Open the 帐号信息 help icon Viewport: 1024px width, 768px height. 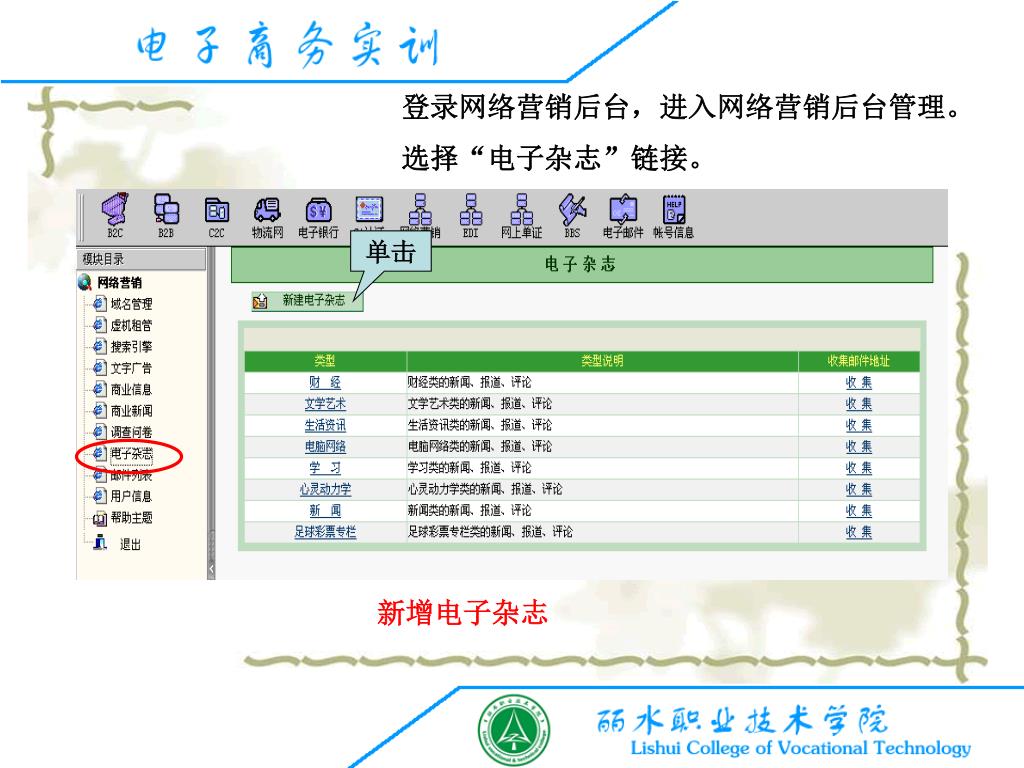673,216
